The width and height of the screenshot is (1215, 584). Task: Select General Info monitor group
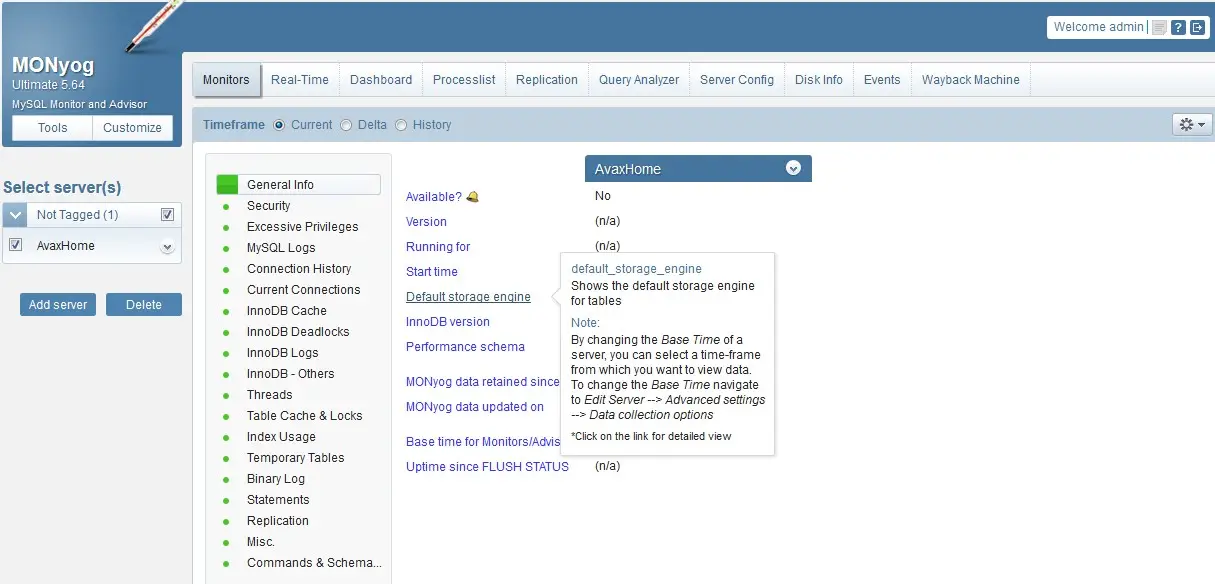pyautogui.click(x=298, y=185)
